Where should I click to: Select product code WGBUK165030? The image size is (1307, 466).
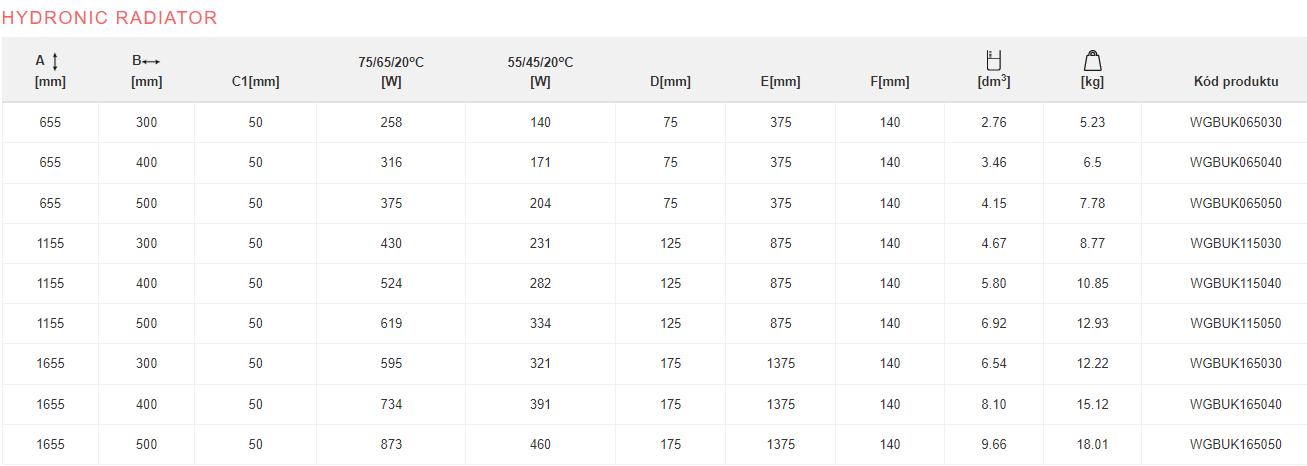1235,364
